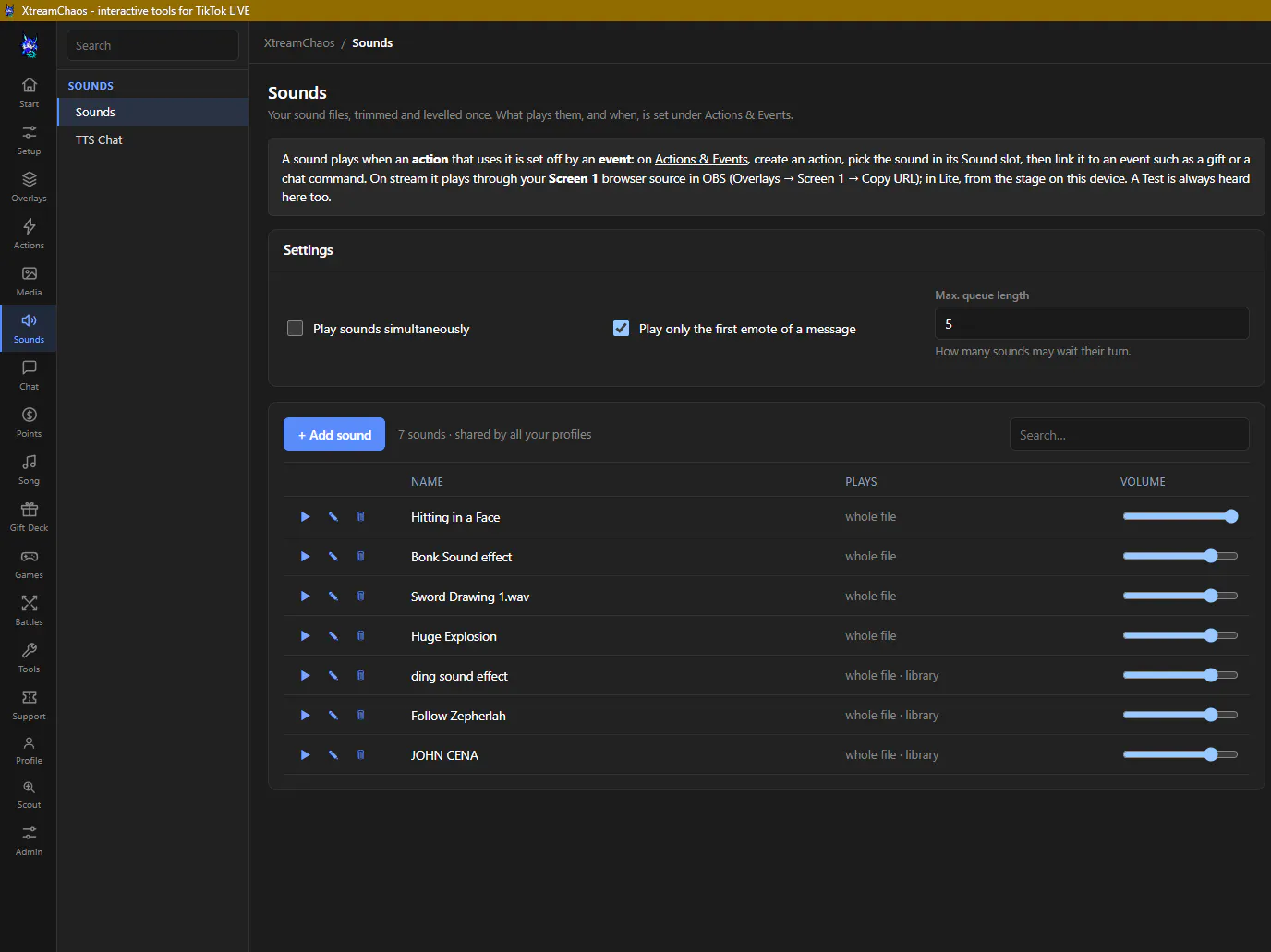Play the Hitting in a Face sound

point(305,517)
